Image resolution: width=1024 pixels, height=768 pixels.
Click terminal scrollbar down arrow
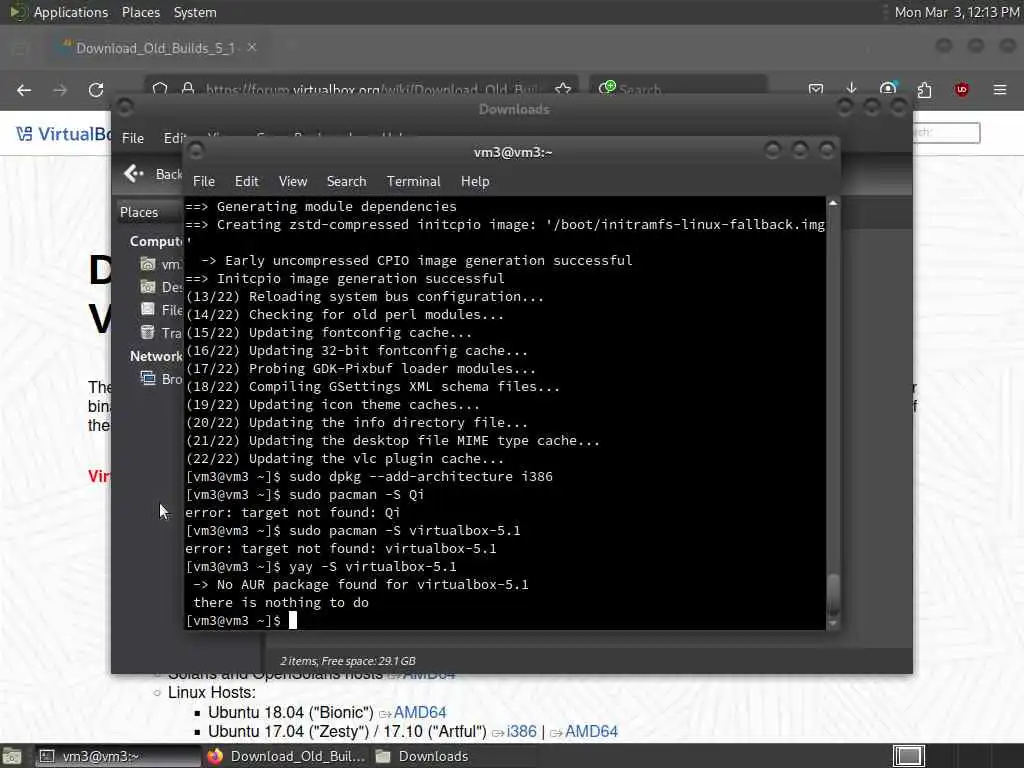[x=833, y=624]
